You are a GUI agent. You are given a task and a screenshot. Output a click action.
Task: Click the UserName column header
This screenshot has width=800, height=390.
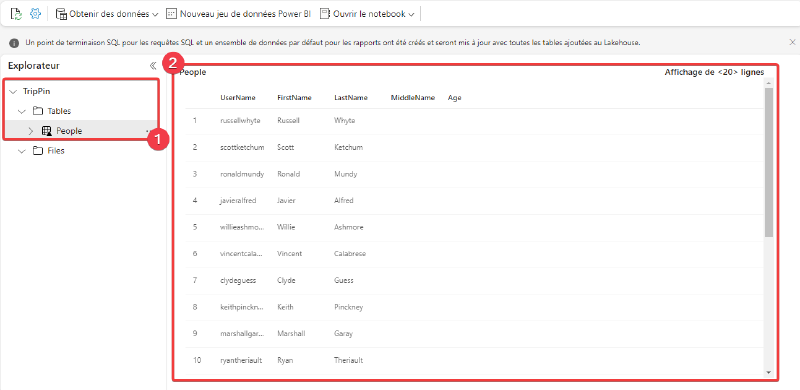click(x=238, y=98)
